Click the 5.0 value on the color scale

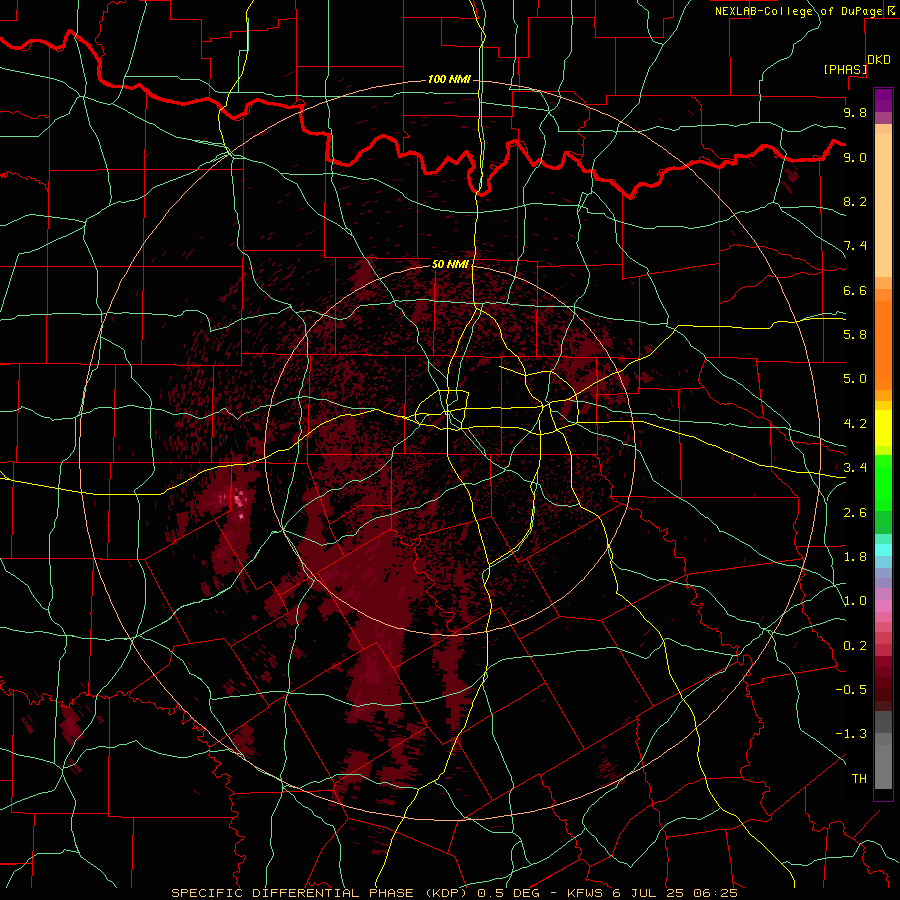(x=855, y=379)
